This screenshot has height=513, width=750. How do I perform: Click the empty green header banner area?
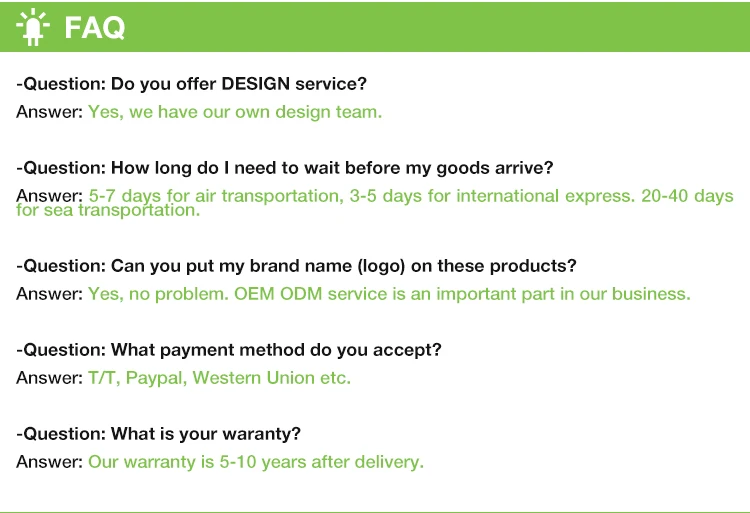[450, 27]
